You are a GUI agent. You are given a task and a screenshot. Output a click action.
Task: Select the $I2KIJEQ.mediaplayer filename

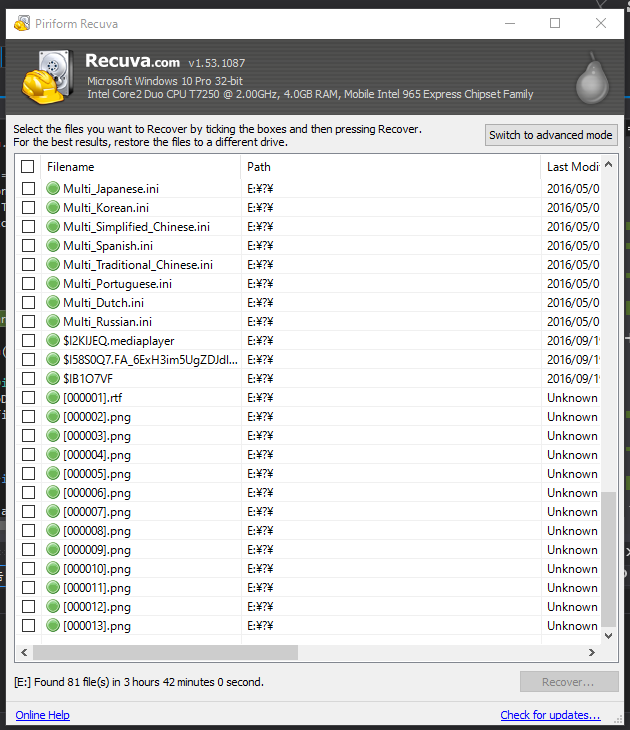click(119, 341)
